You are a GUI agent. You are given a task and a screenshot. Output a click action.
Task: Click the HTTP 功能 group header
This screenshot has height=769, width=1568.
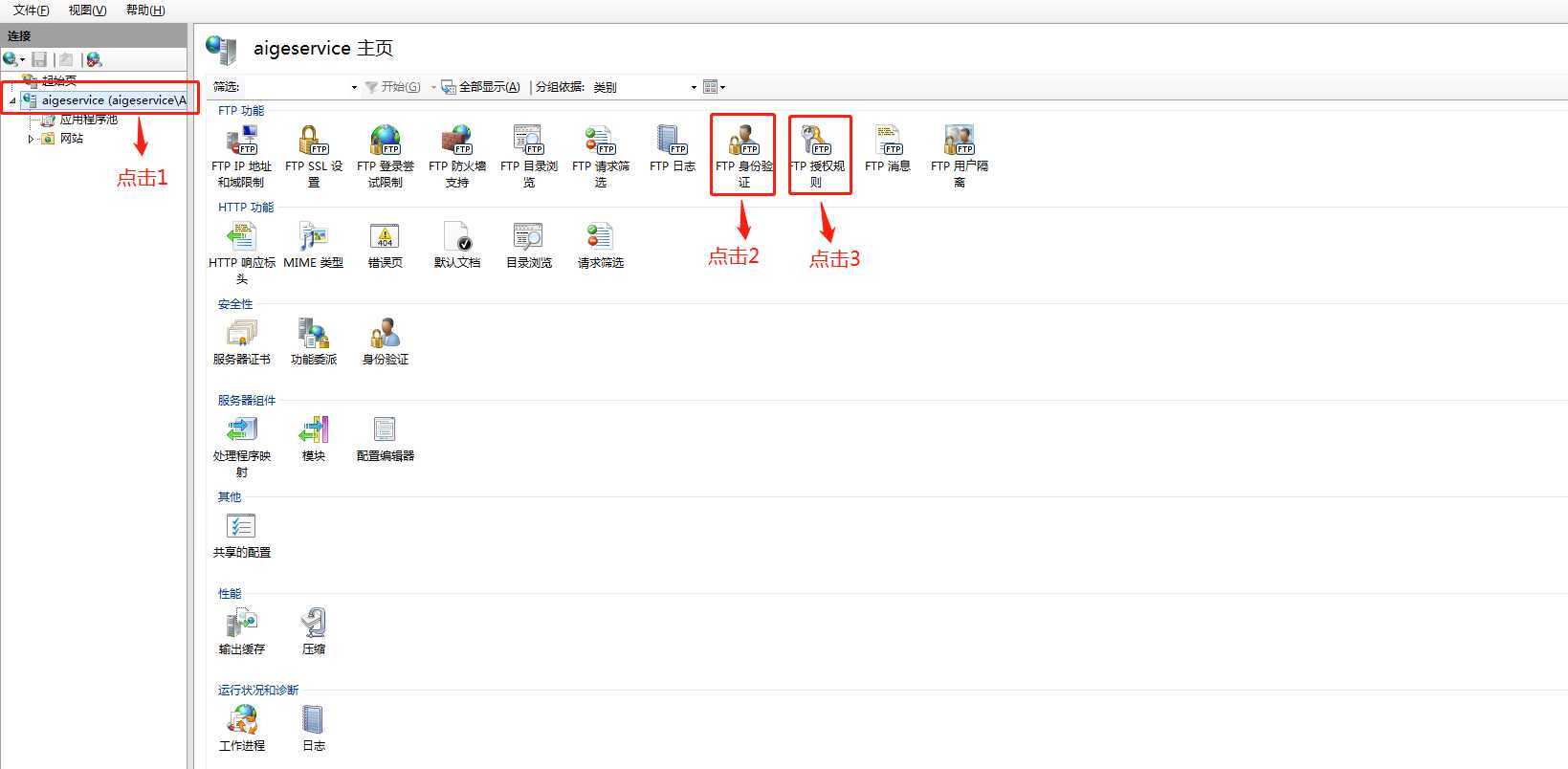click(x=246, y=208)
